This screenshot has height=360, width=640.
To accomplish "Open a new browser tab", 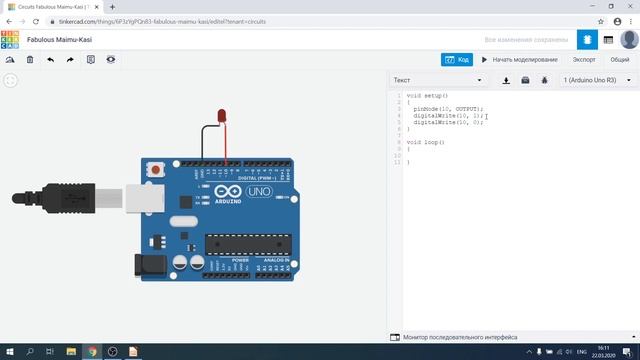I will (x=112, y=7).
